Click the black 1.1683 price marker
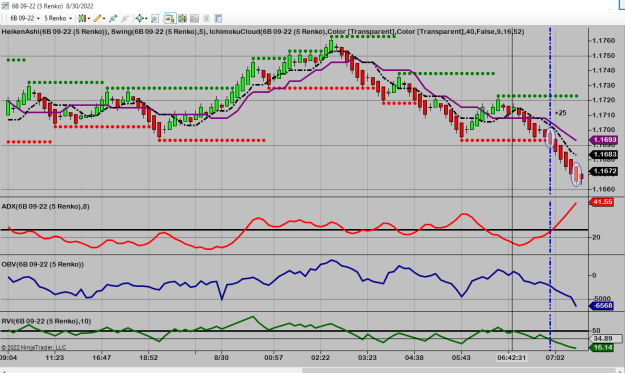625x373 pixels. [604, 155]
